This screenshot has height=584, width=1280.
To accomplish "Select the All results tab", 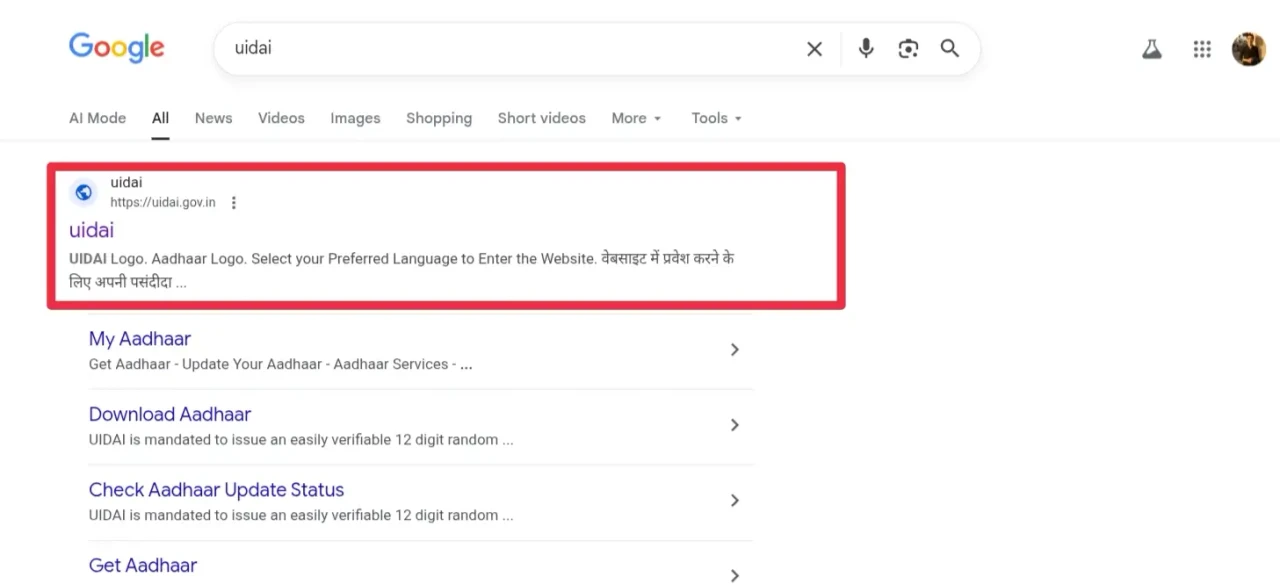I will click(x=160, y=118).
